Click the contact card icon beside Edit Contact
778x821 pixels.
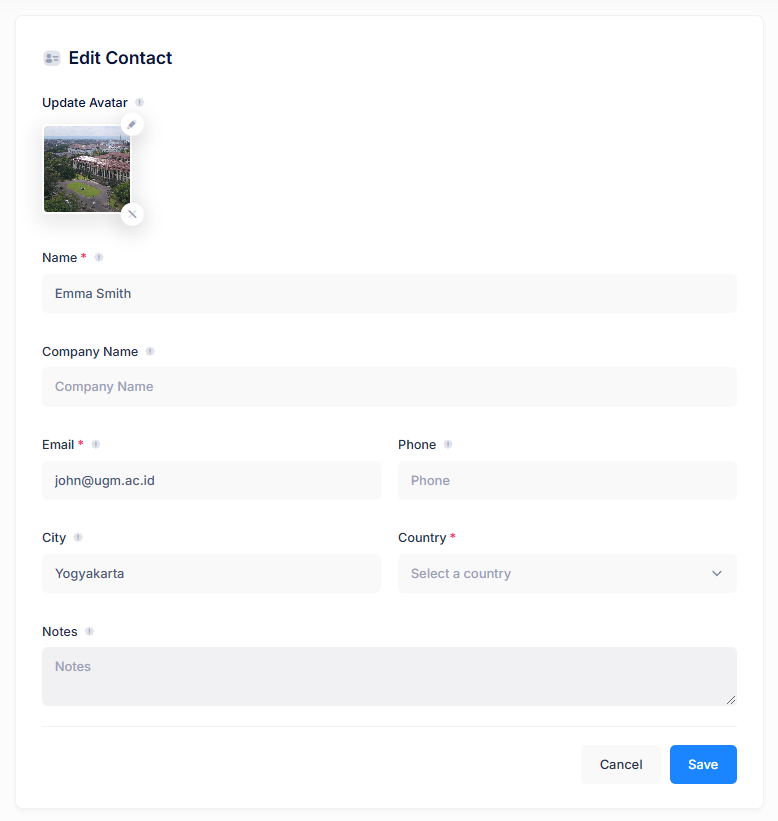[52, 58]
